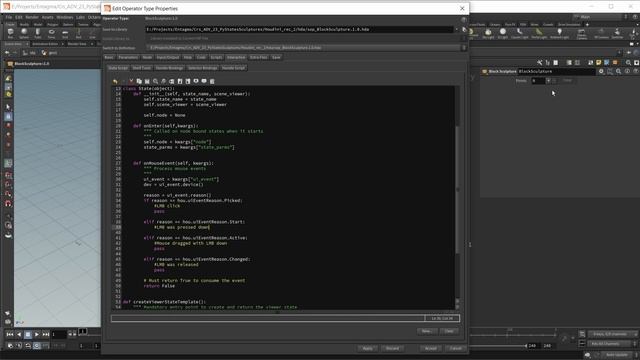Screen dimensions: 640x360
Task: Click Switcher shelf tool
Action: [x=617, y=33]
